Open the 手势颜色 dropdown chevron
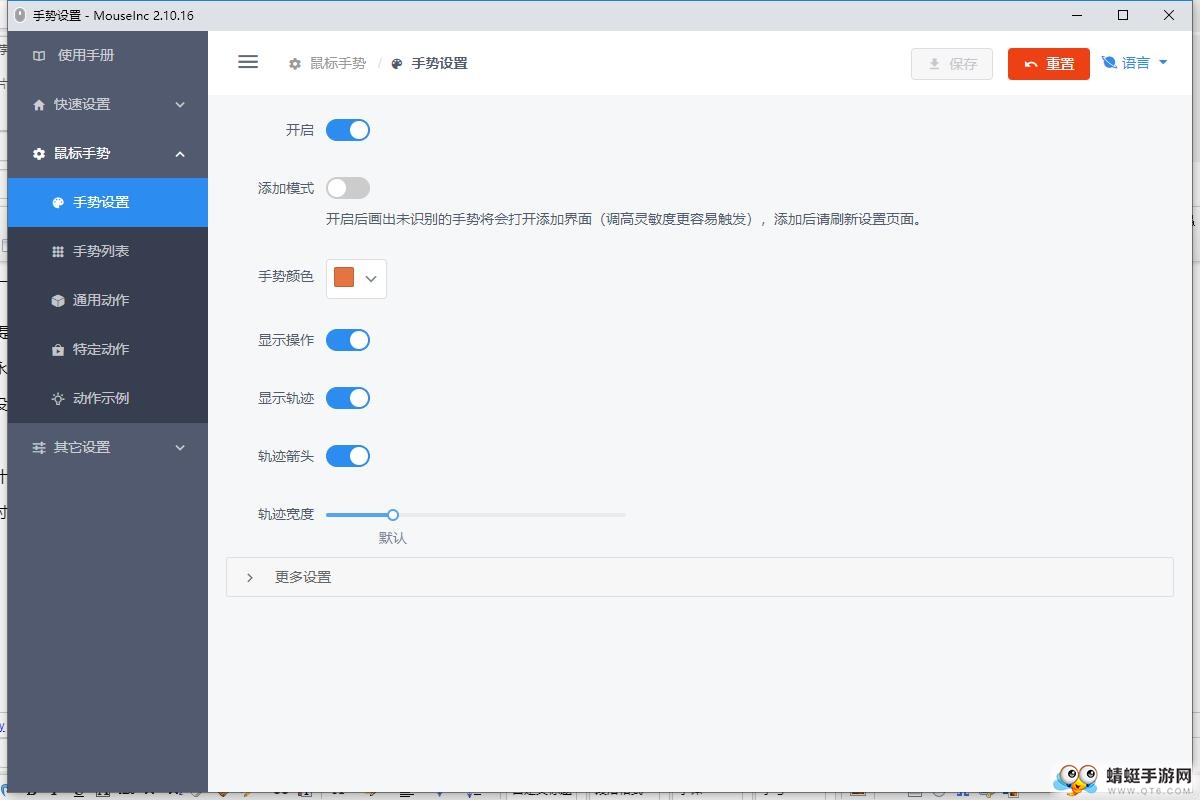 [371, 279]
